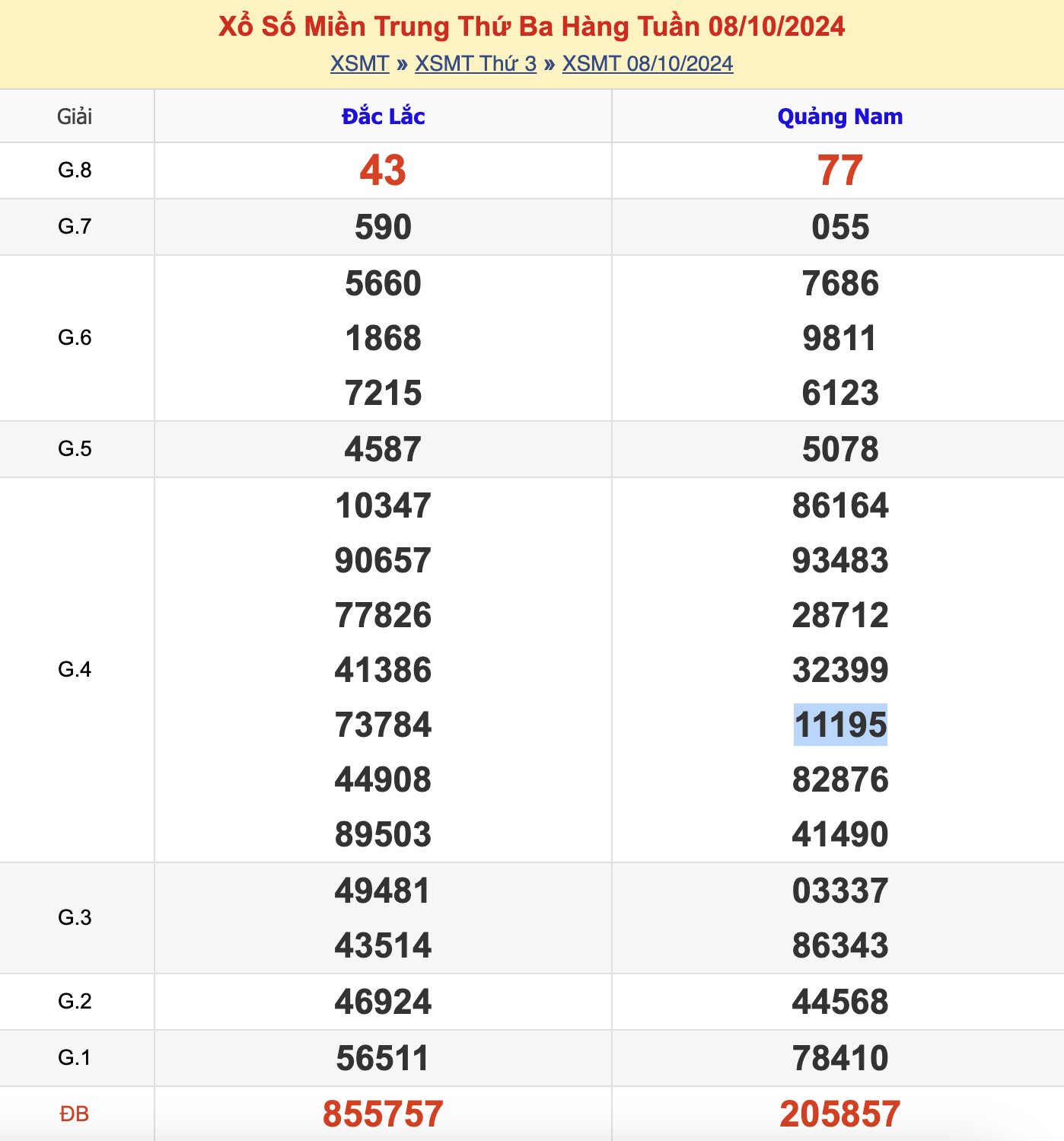Select the number 49481
Screen dimensions: 1064x1141
(383, 891)
